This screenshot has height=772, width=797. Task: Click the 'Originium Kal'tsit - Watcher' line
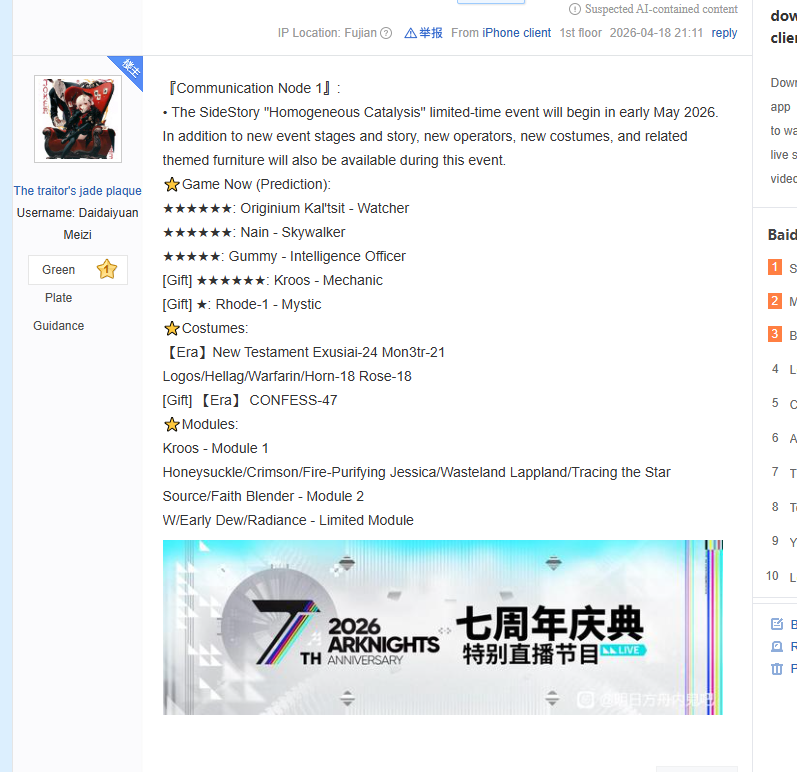[286, 208]
